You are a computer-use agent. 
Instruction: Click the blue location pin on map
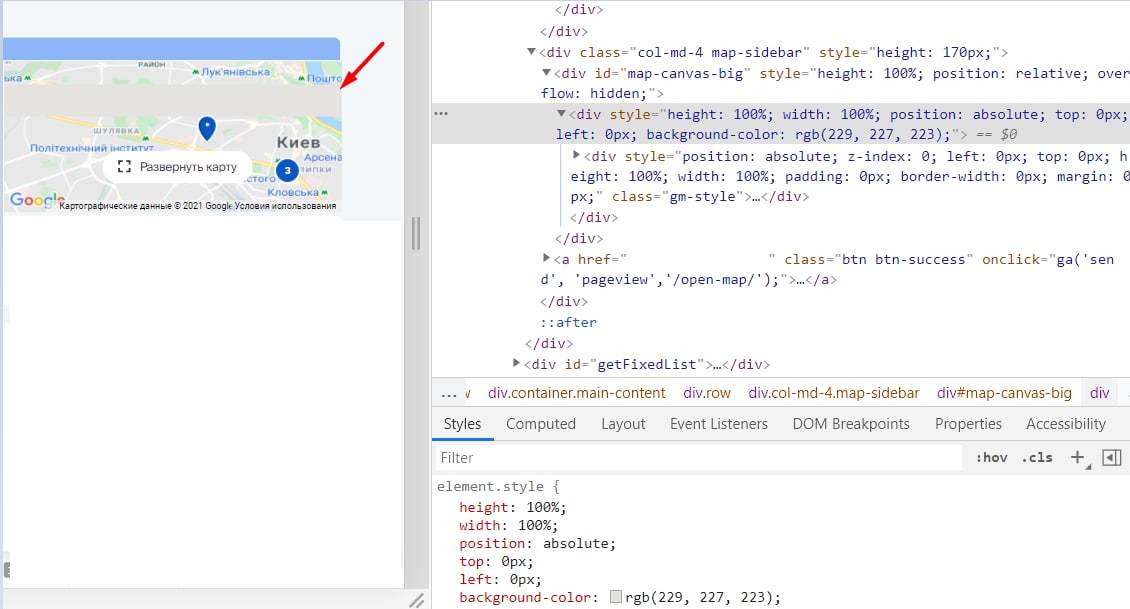click(x=207, y=128)
